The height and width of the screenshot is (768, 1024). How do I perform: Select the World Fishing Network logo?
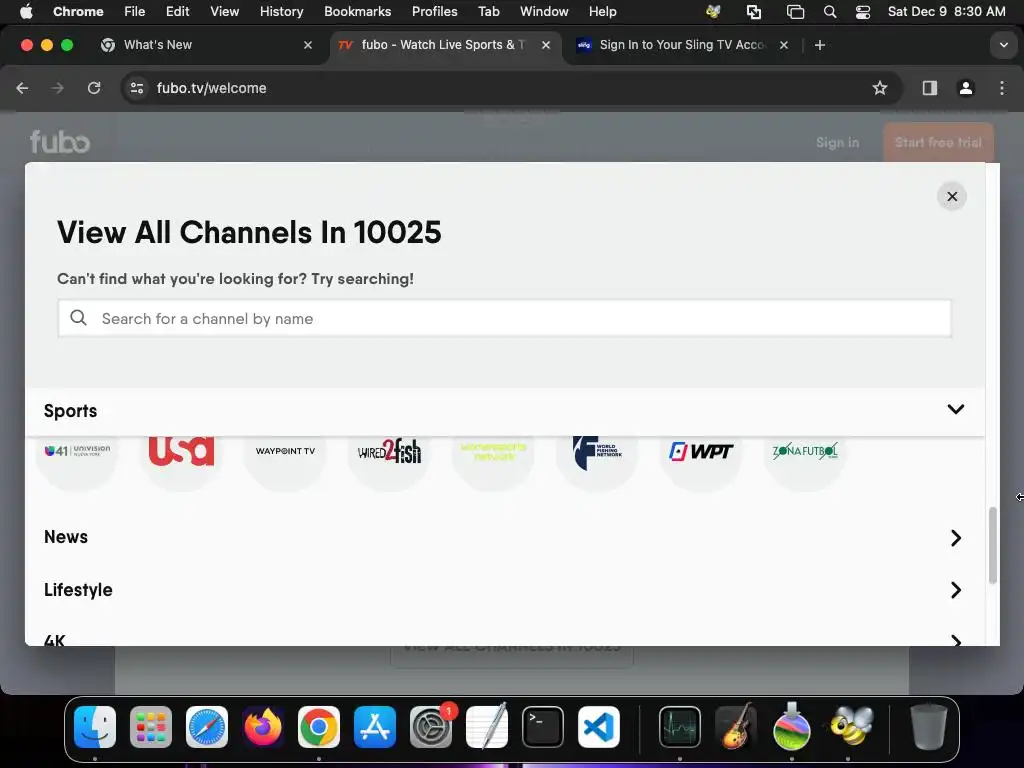coord(597,451)
